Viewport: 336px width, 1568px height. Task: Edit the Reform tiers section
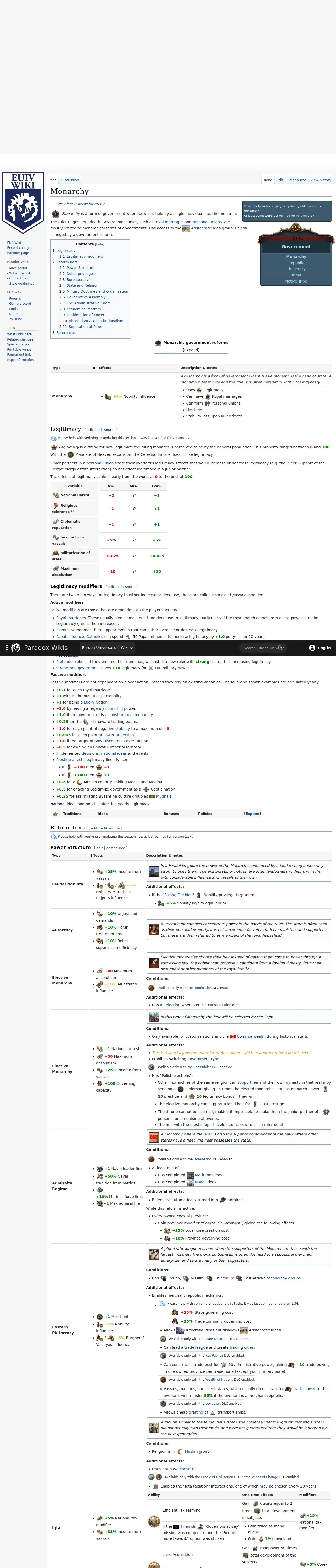coord(93,828)
